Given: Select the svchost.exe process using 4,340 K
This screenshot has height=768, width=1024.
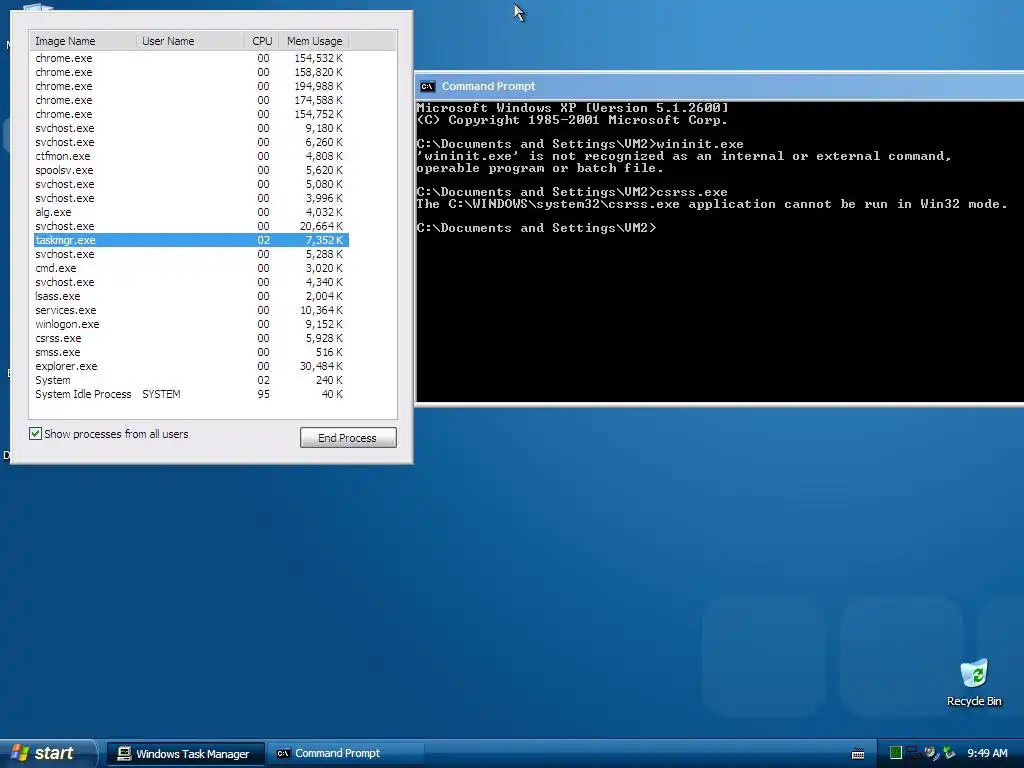Looking at the screenshot, I should [191, 282].
